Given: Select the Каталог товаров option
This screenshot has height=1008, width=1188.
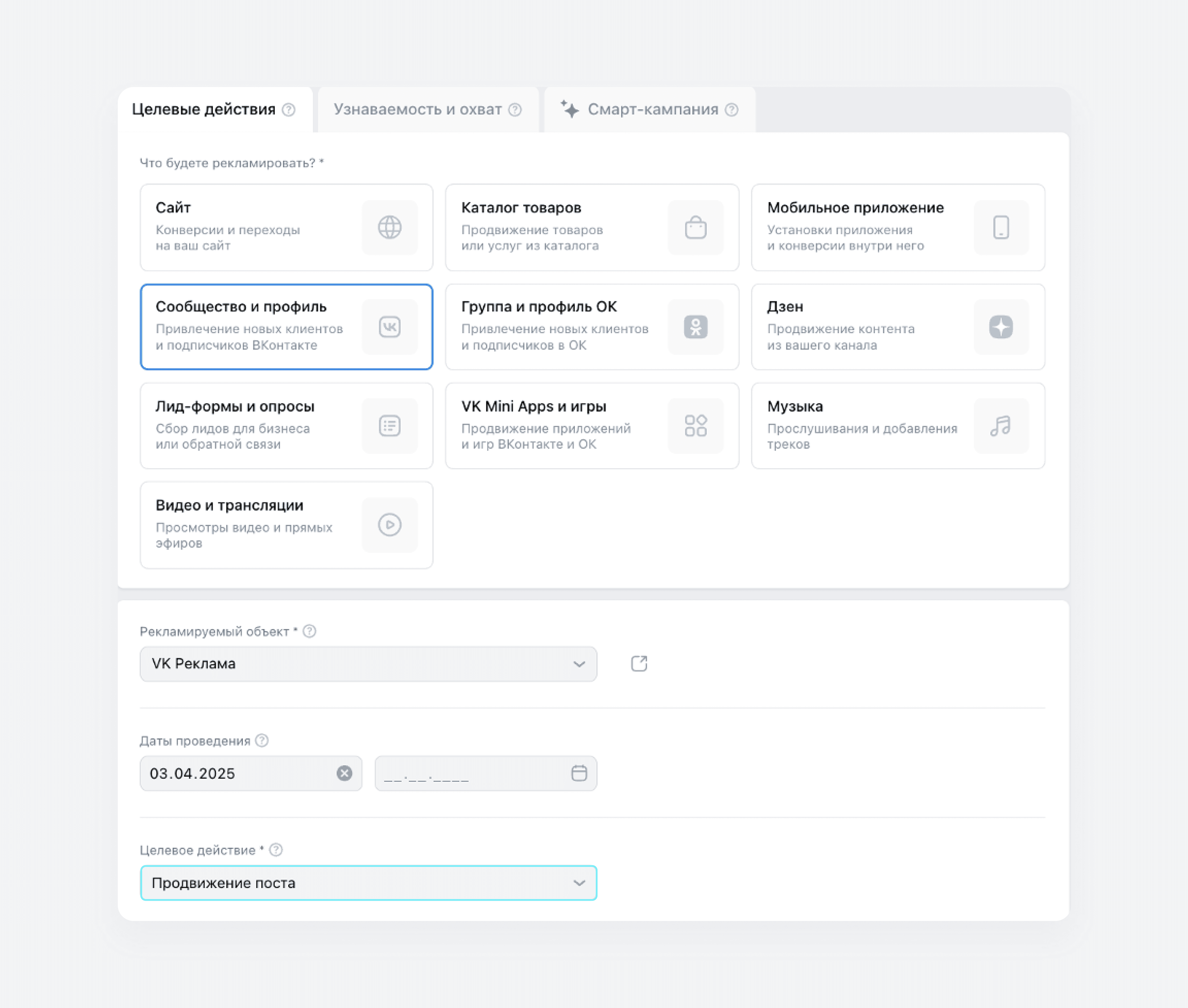Looking at the screenshot, I should pos(592,227).
